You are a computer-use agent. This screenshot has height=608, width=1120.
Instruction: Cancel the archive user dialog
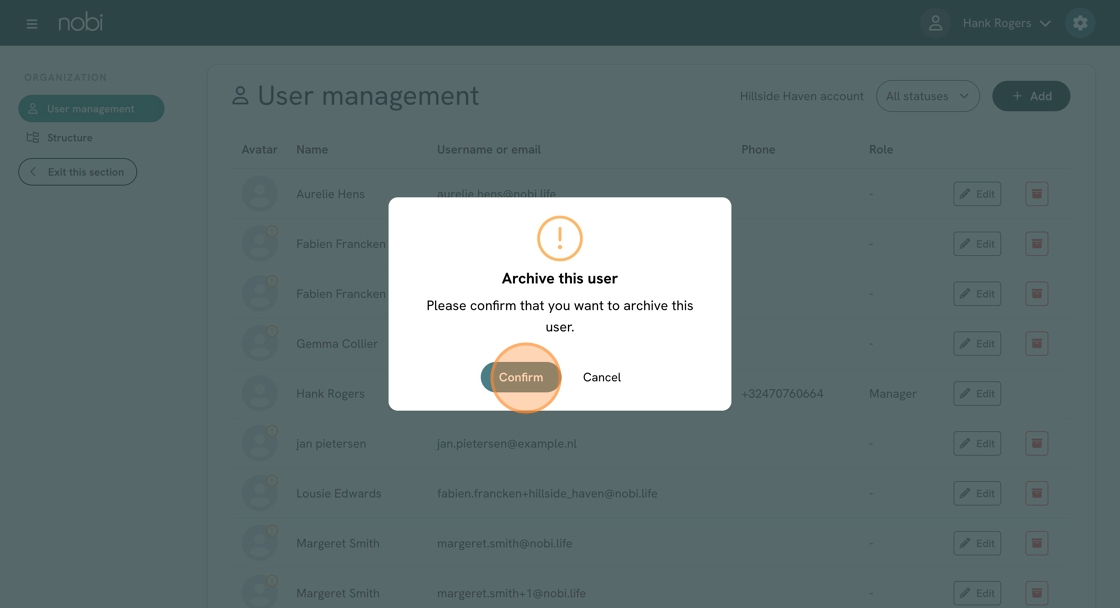coord(601,377)
